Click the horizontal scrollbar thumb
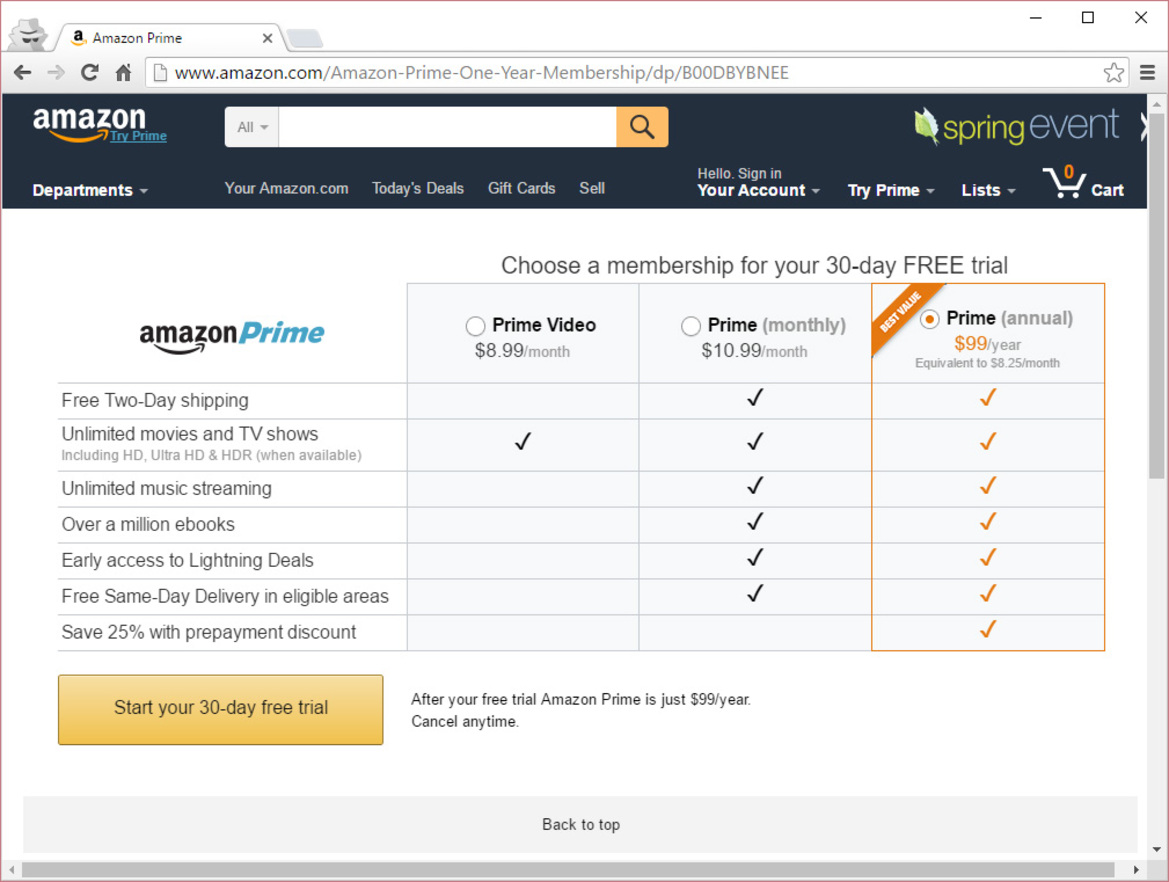Viewport: 1169px width, 882px height. click(x=568, y=869)
